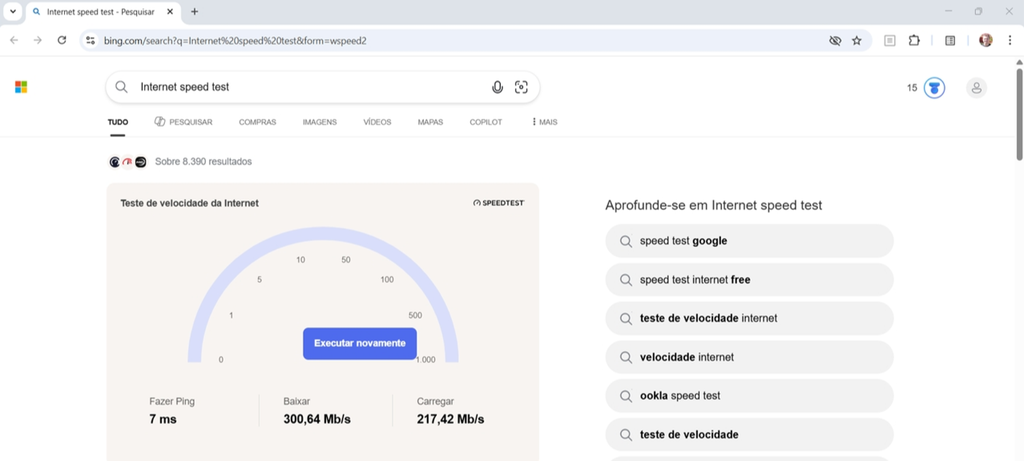Screen dimensions: 1024x461
Task: Open speed test internet free suggestion
Action: pos(749,279)
